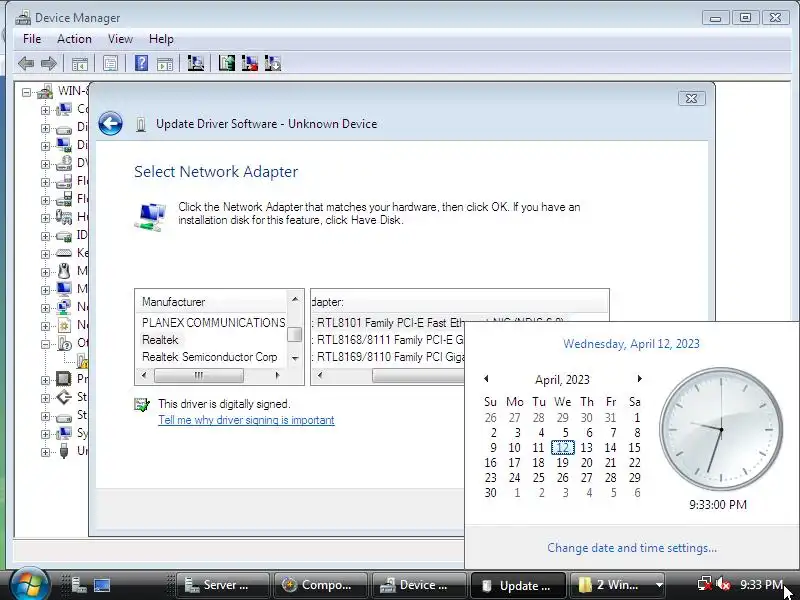This screenshot has height=600, width=800.
Task: Switch to the Compo... taskbar button
Action: (x=320, y=585)
